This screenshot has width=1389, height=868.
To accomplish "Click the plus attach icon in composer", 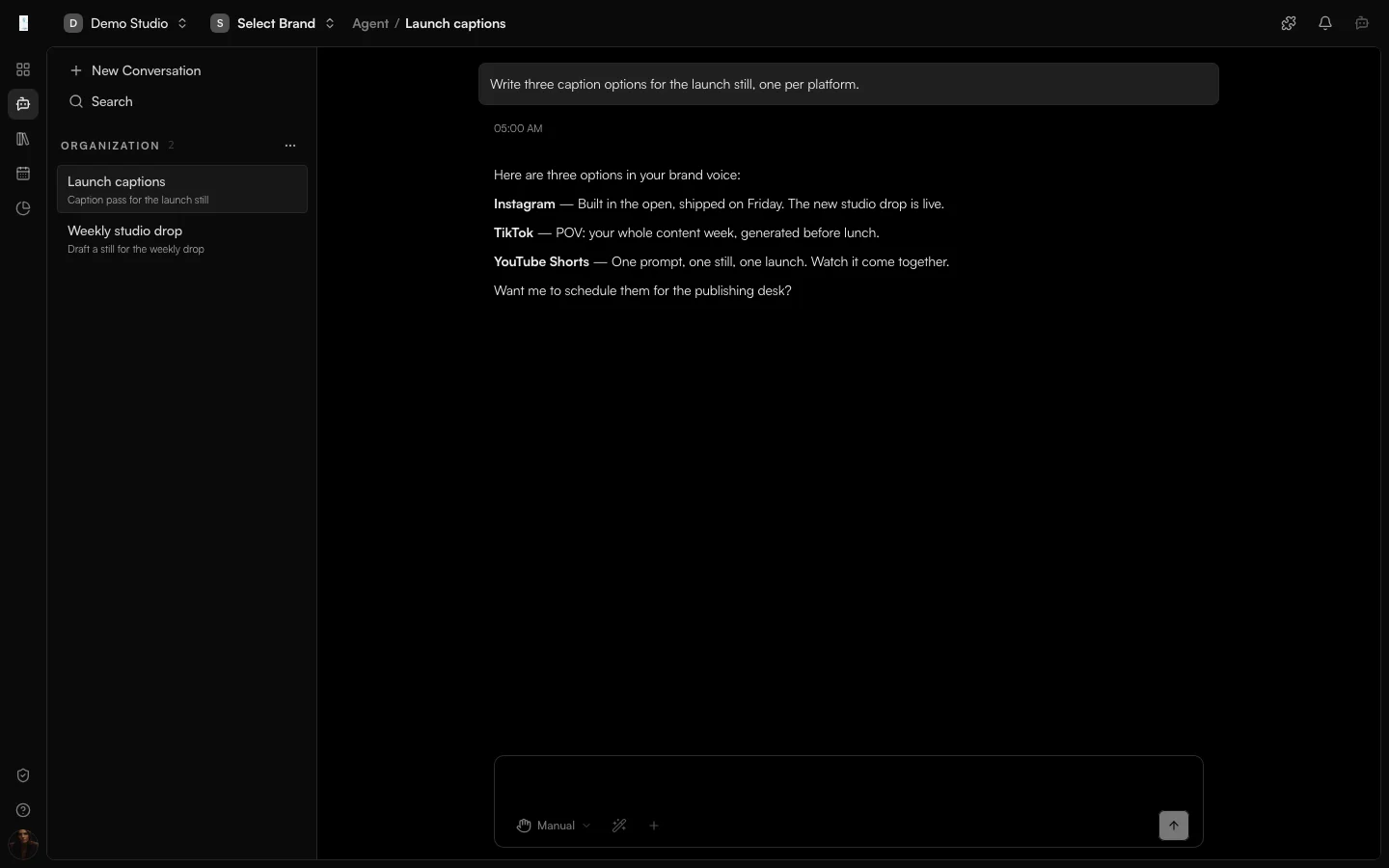I will coord(654,826).
